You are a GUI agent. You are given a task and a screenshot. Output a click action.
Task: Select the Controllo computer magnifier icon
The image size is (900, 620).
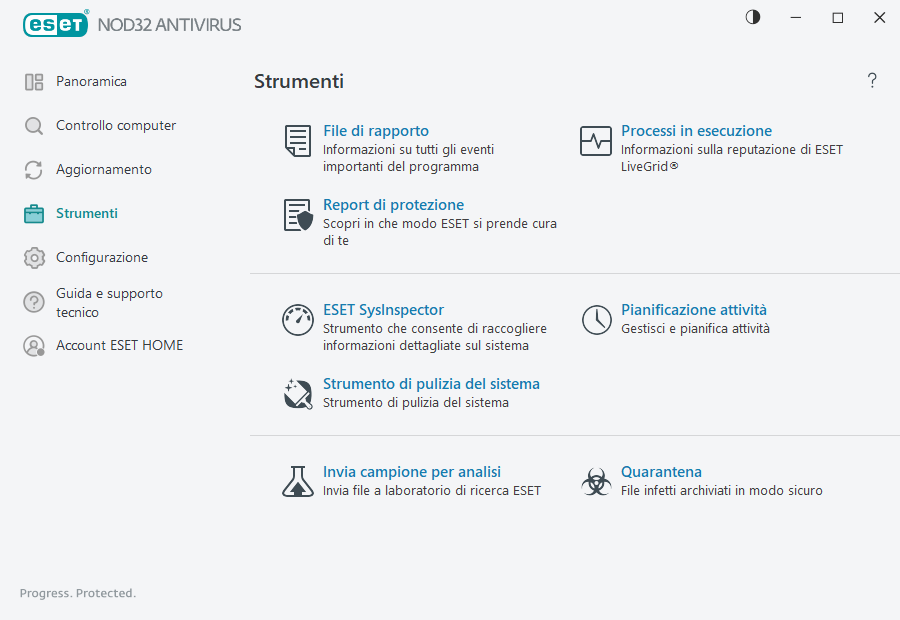point(34,125)
